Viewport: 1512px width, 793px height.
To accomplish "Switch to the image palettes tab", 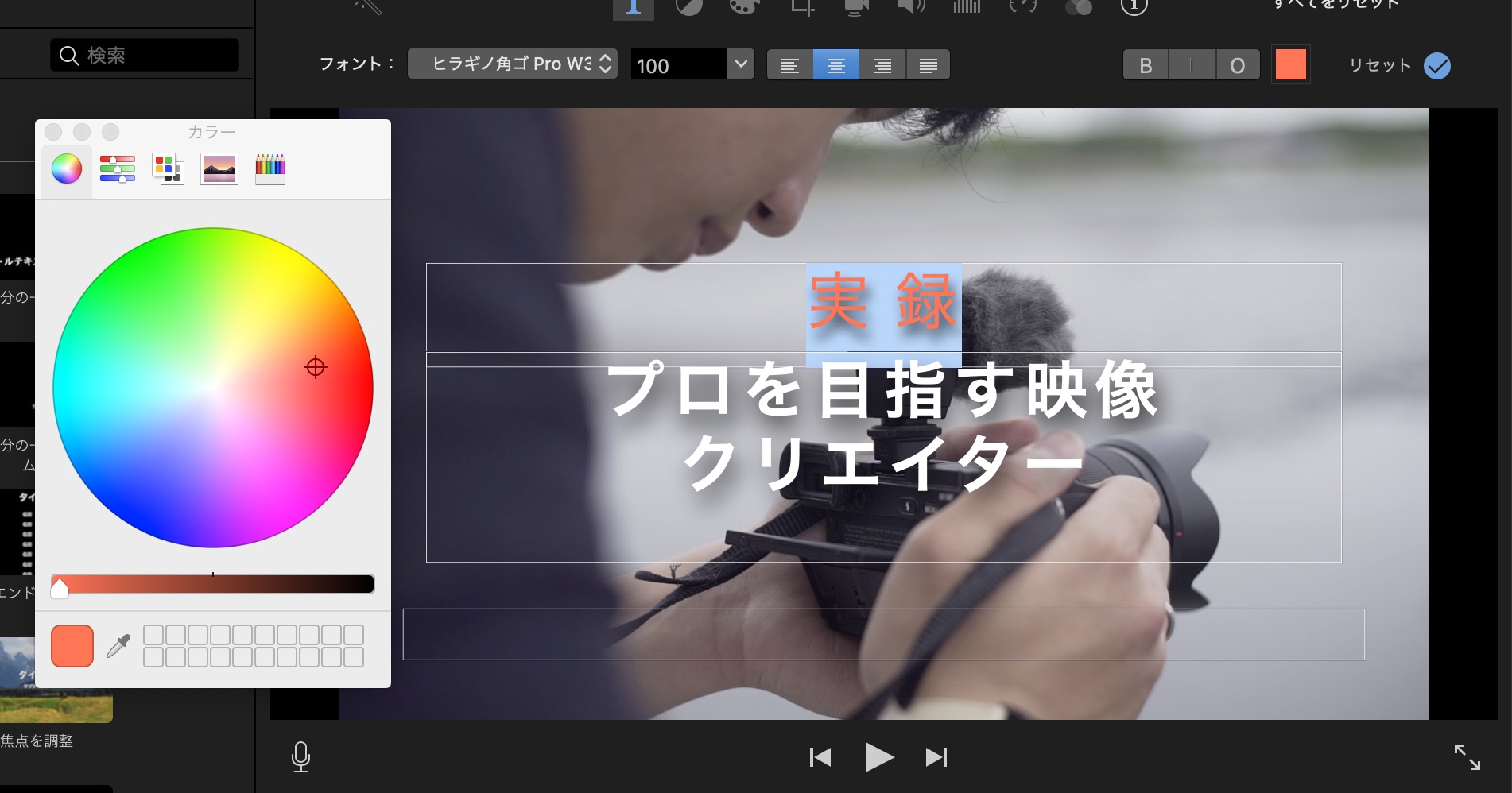I will (x=219, y=168).
